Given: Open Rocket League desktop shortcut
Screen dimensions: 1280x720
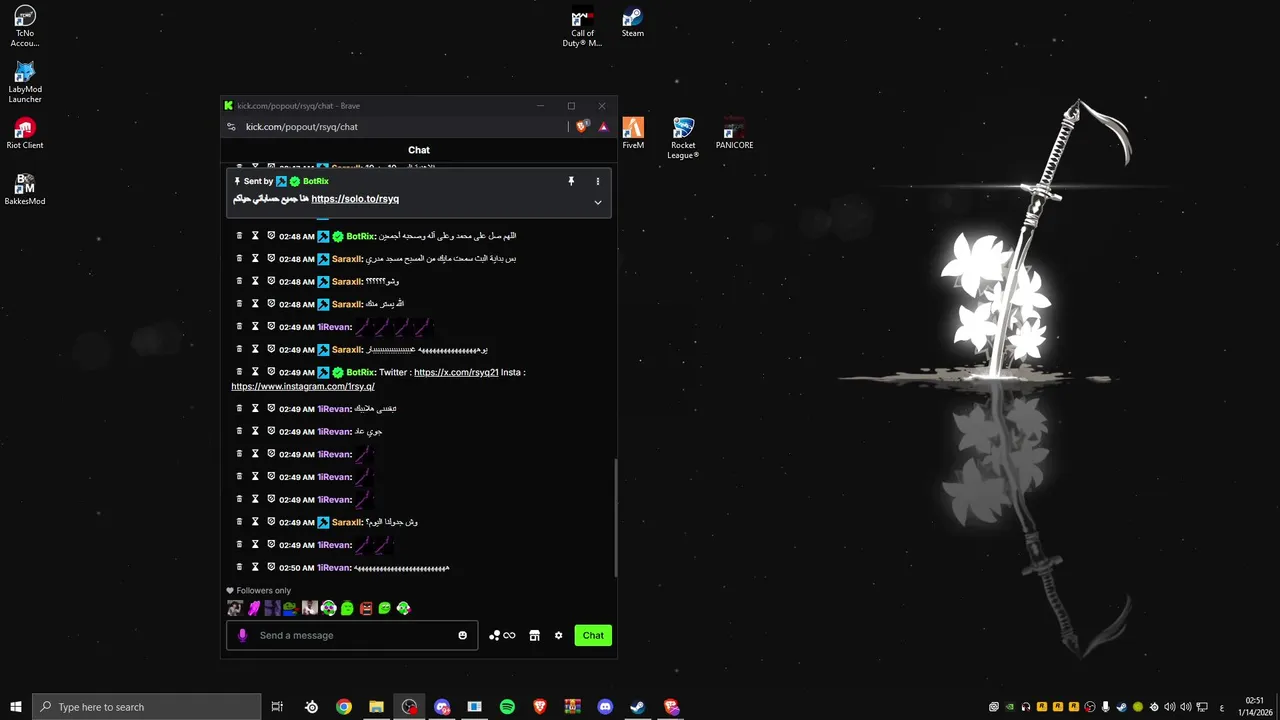Looking at the screenshot, I should point(683,138).
